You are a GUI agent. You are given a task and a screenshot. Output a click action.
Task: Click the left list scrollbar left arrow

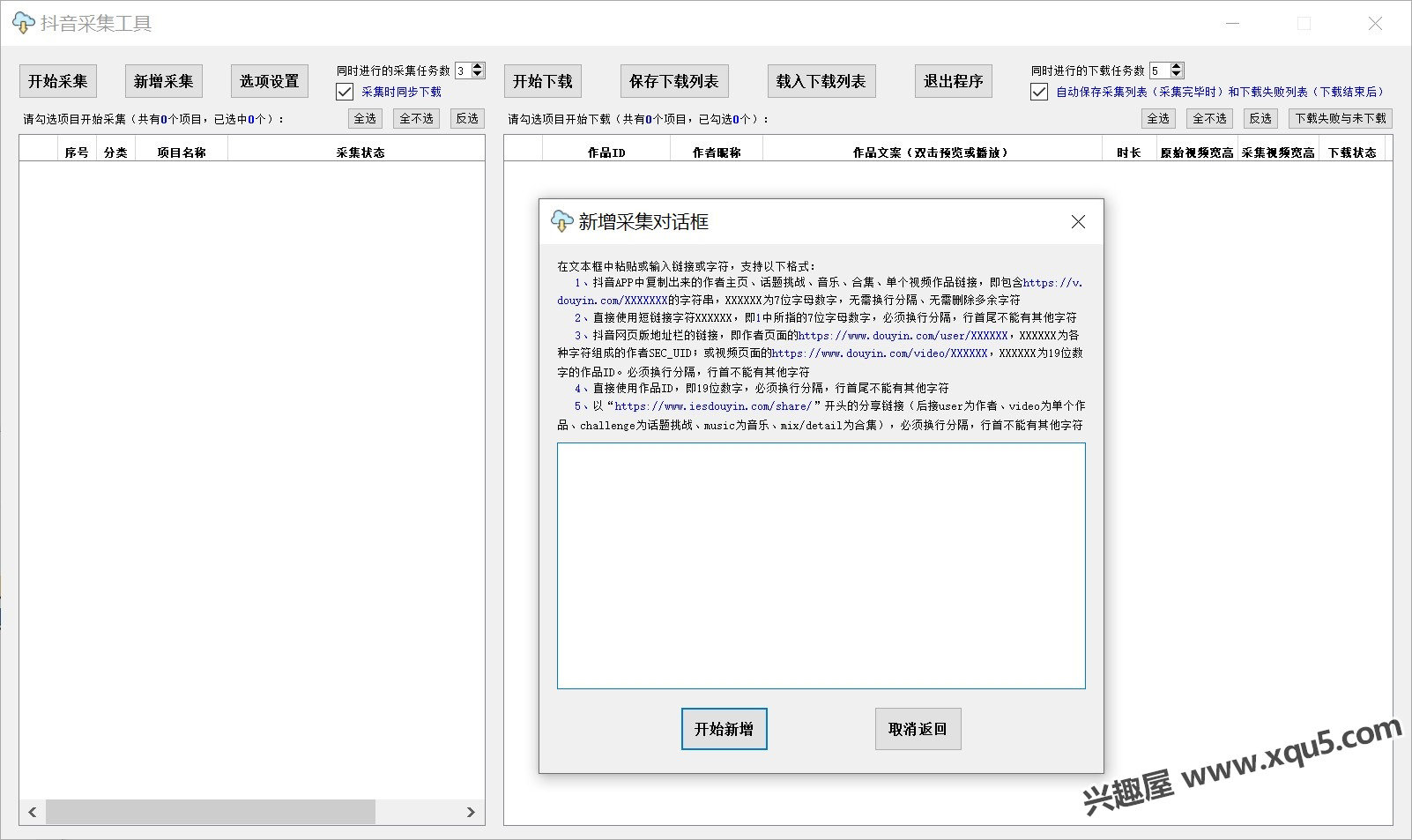coord(33,812)
